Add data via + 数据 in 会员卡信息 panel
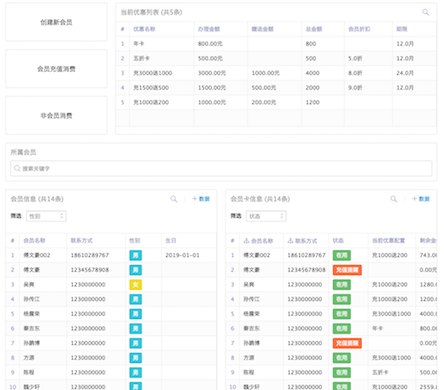 (421, 199)
